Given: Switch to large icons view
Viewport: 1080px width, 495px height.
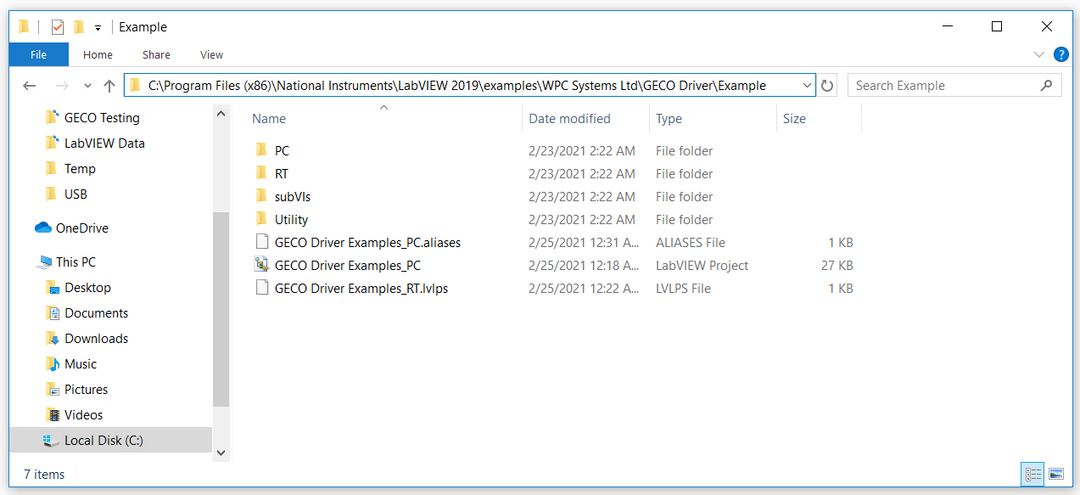Looking at the screenshot, I should tap(1056, 474).
